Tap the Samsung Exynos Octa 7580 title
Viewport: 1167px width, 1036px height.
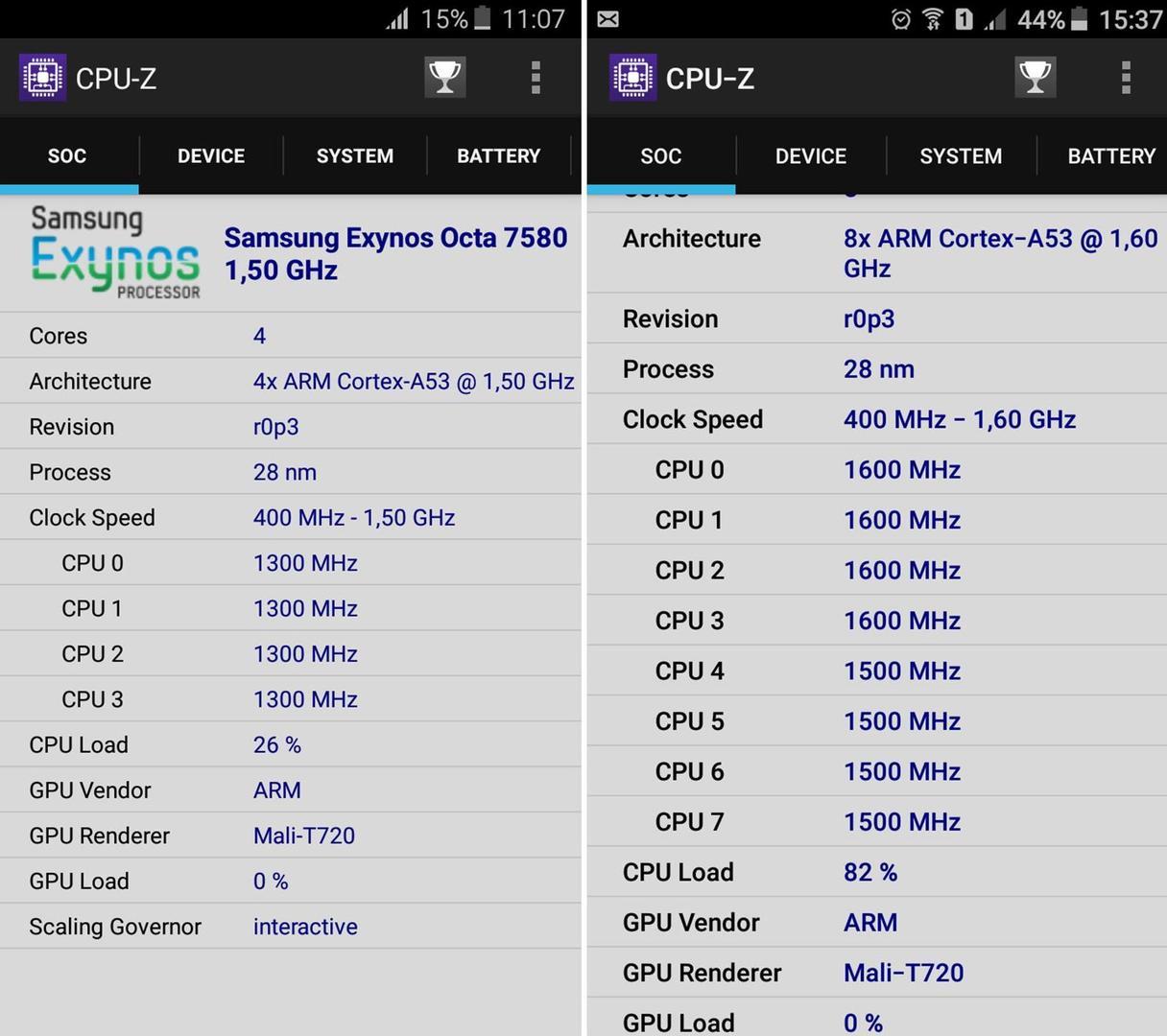pyautogui.click(x=395, y=253)
